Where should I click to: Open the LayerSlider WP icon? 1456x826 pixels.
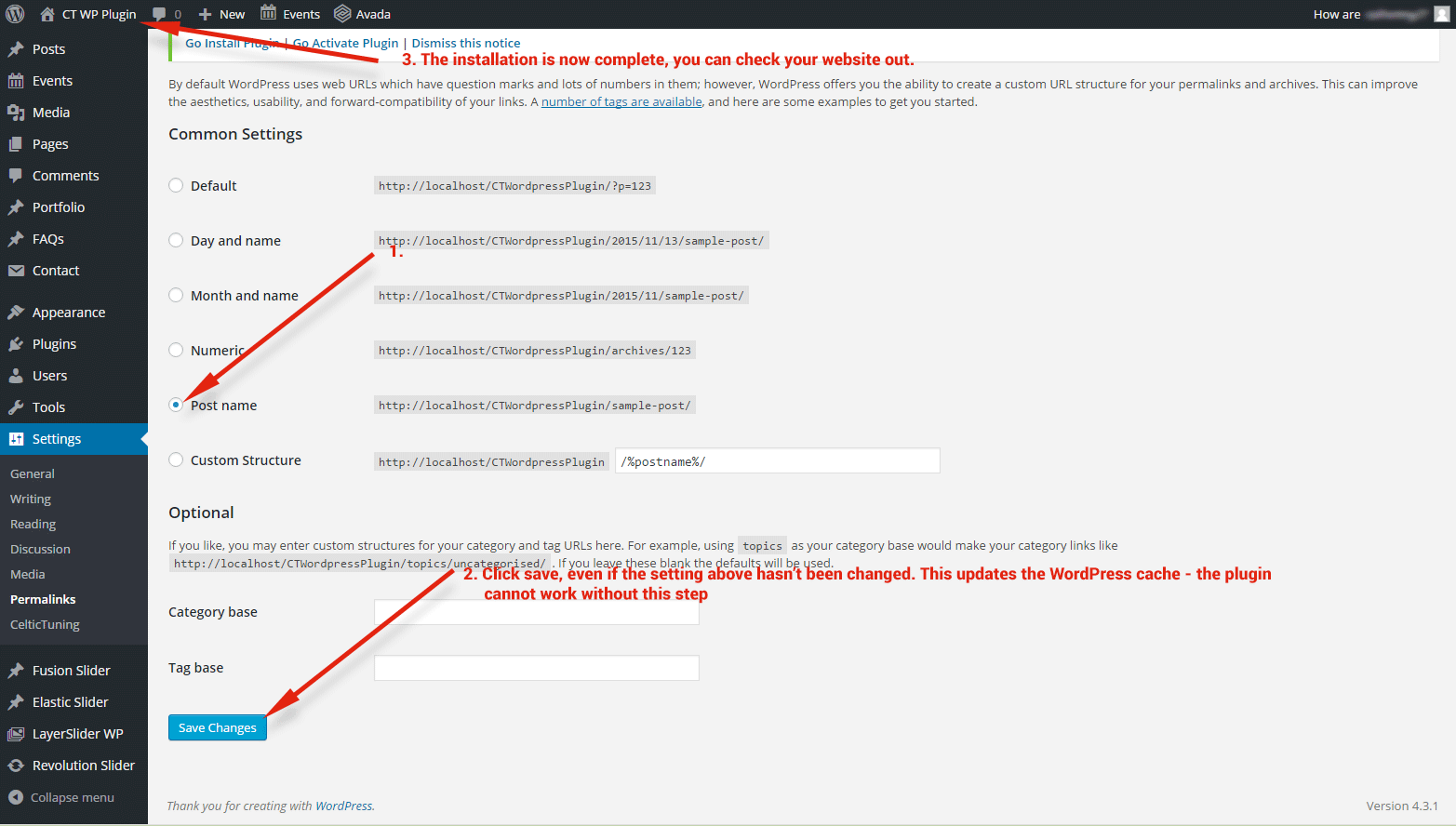[16, 734]
